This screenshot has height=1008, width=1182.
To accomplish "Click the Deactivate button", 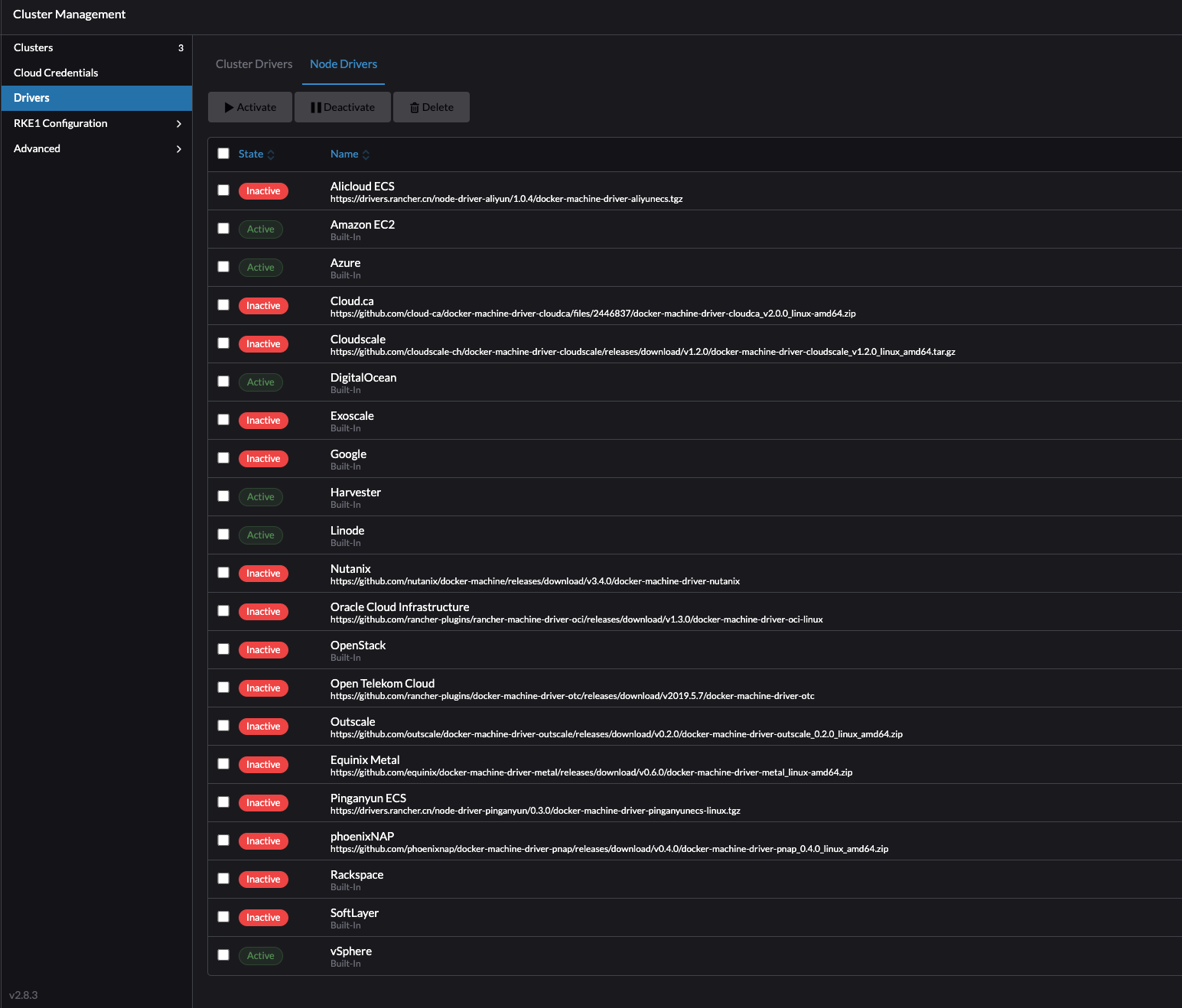I will tap(343, 107).
